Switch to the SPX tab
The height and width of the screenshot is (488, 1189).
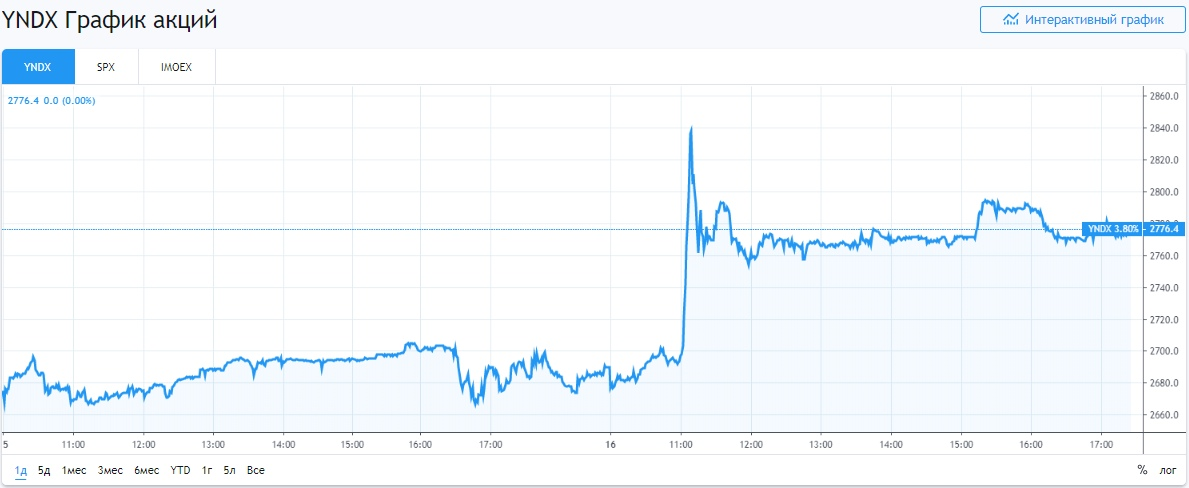106,67
